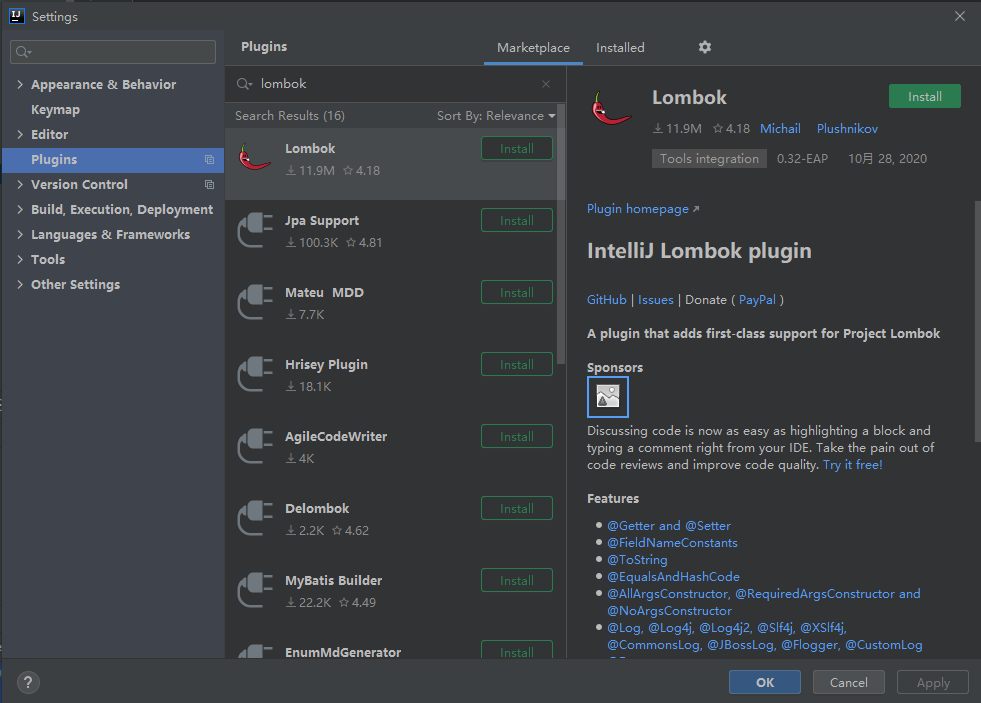Click the project-level icon beside Plugins
The width and height of the screenshot is (981, 703).
tap(210, 159)
